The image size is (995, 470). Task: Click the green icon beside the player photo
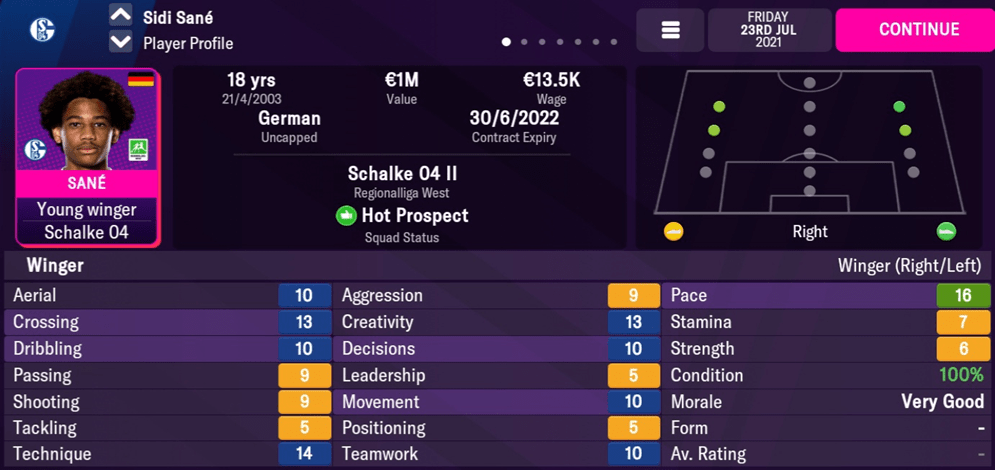pyautogui.click(x=139, y=150)
